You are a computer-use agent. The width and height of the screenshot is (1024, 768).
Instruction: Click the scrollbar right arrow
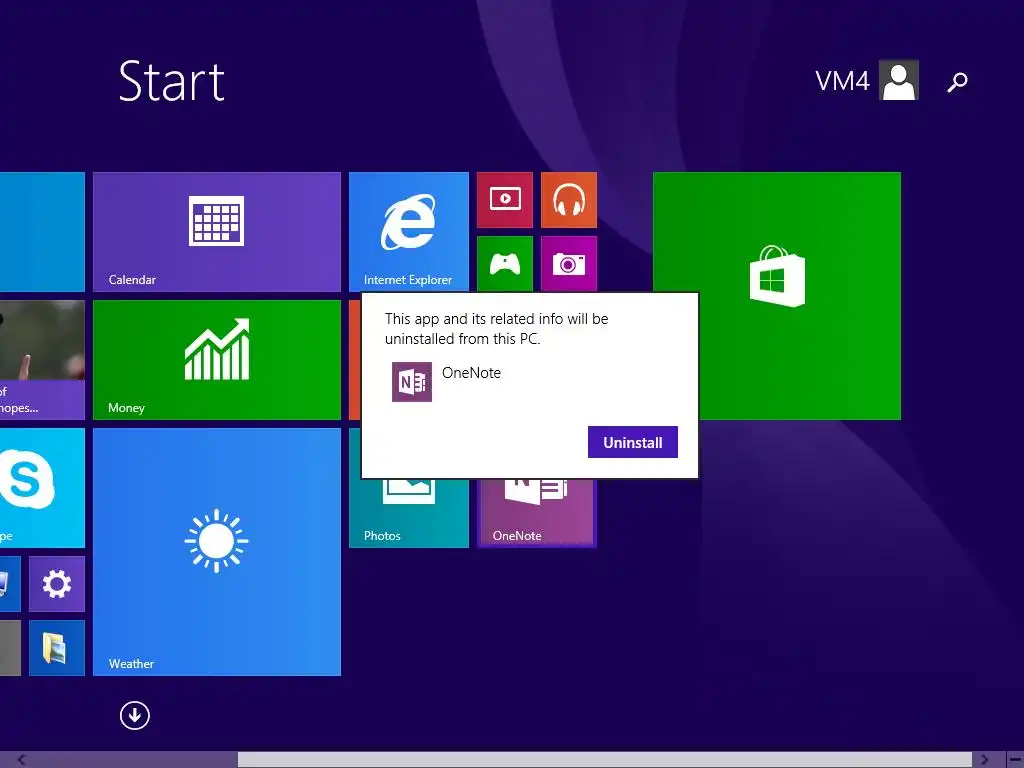985,760
